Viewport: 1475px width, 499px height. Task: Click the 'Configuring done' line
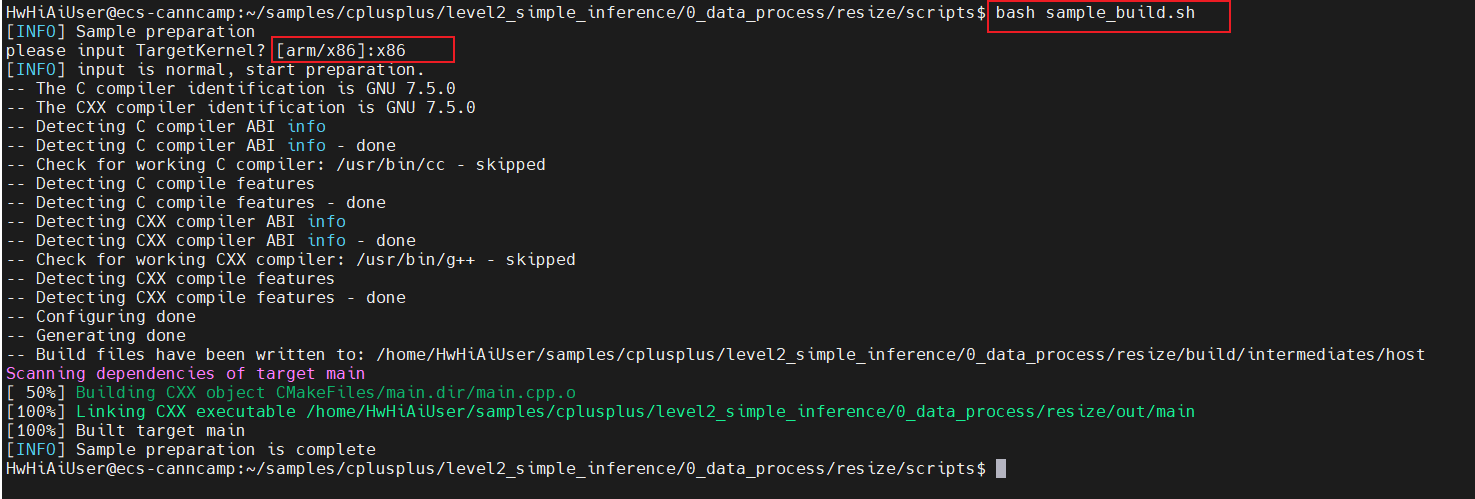pyautogui.click(x=116, y=317)
